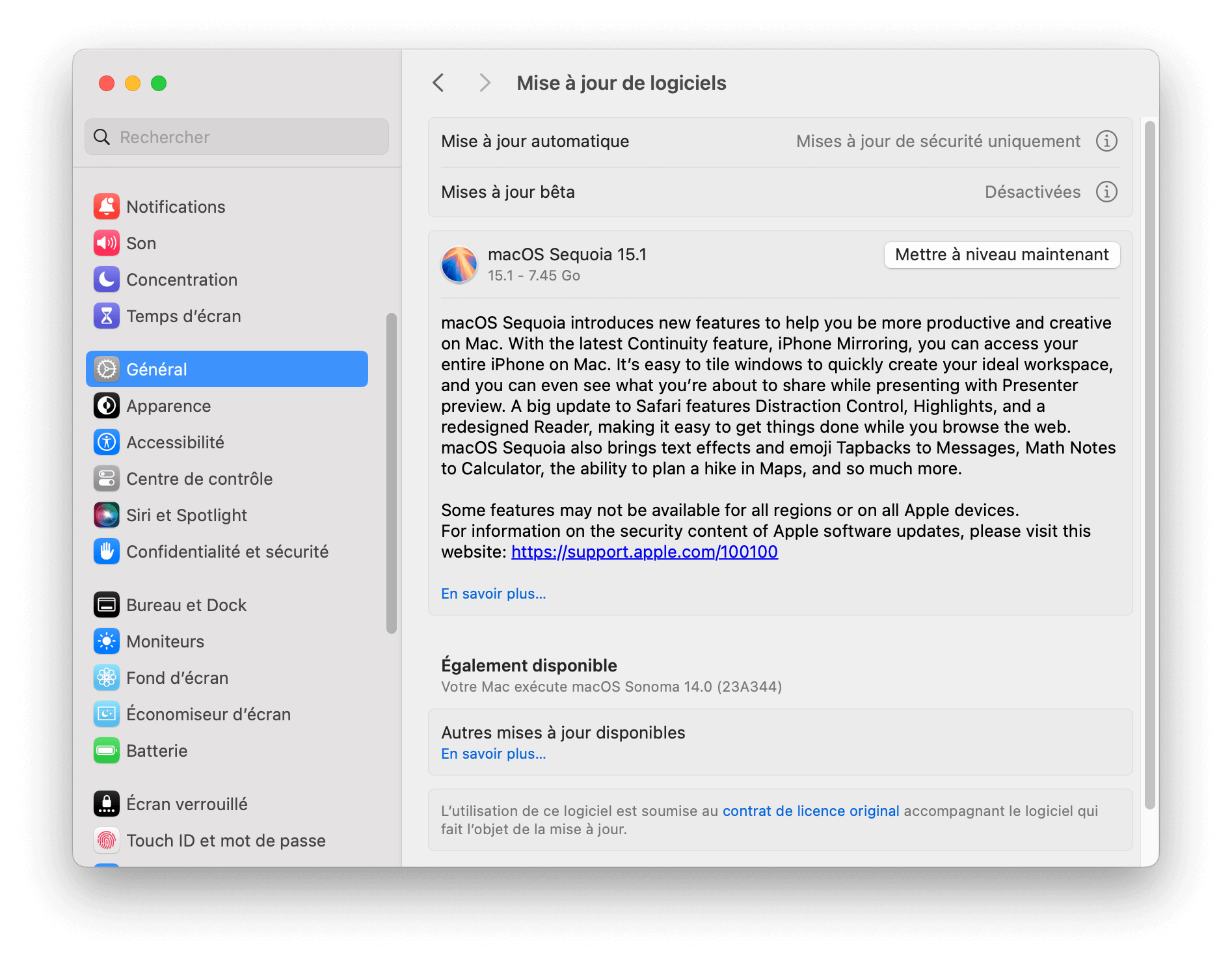Click Mettre à niveau maintenant button
This screenshot has height=963, width=1232.
click(1002, 254)
